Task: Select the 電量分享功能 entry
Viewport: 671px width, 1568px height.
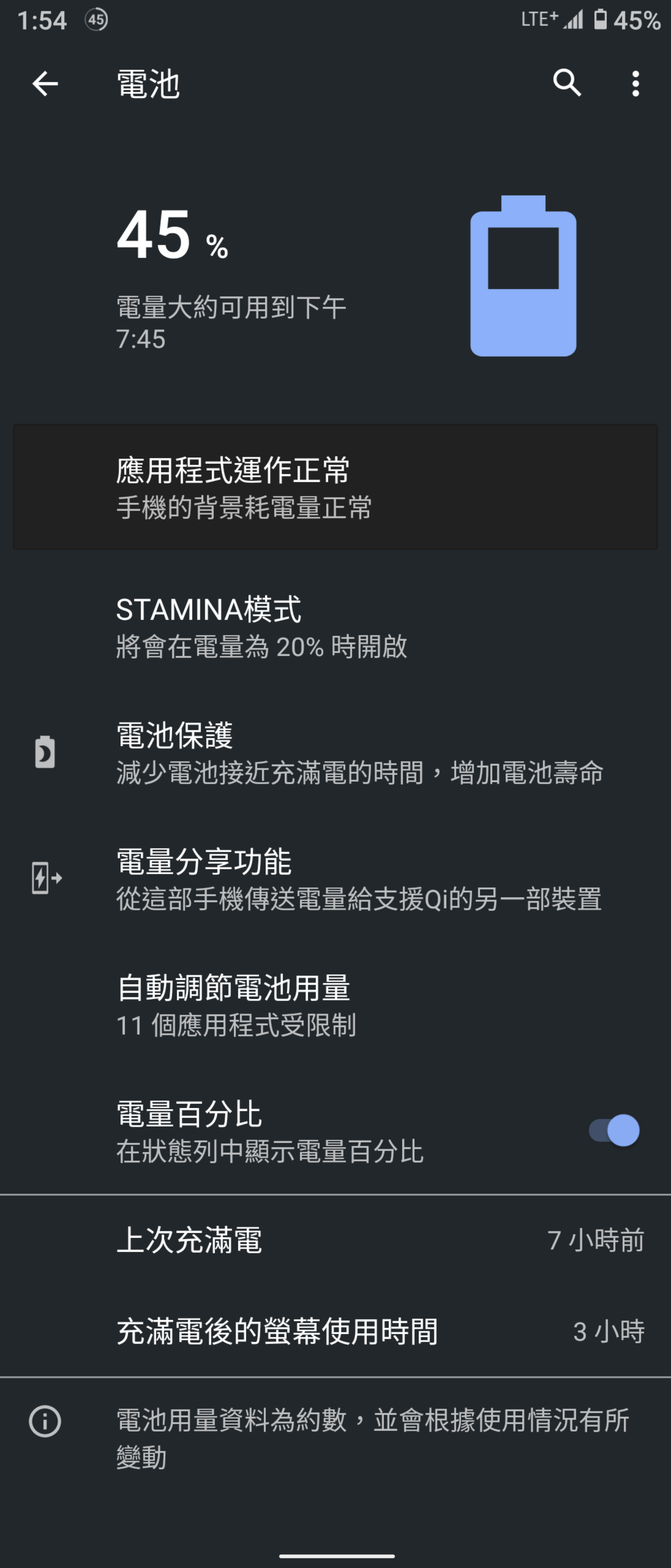Action: pyautogui.click(x=336, y=879)
